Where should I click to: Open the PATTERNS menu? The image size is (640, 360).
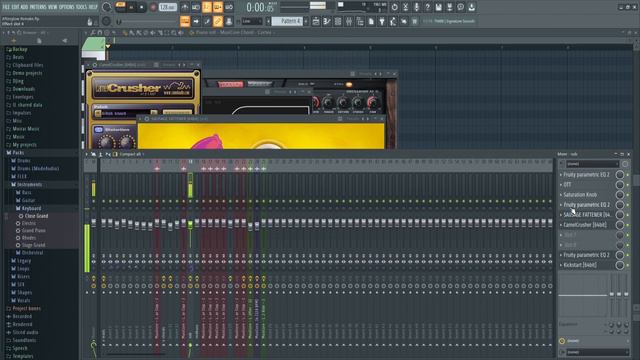tap(38, 7)
